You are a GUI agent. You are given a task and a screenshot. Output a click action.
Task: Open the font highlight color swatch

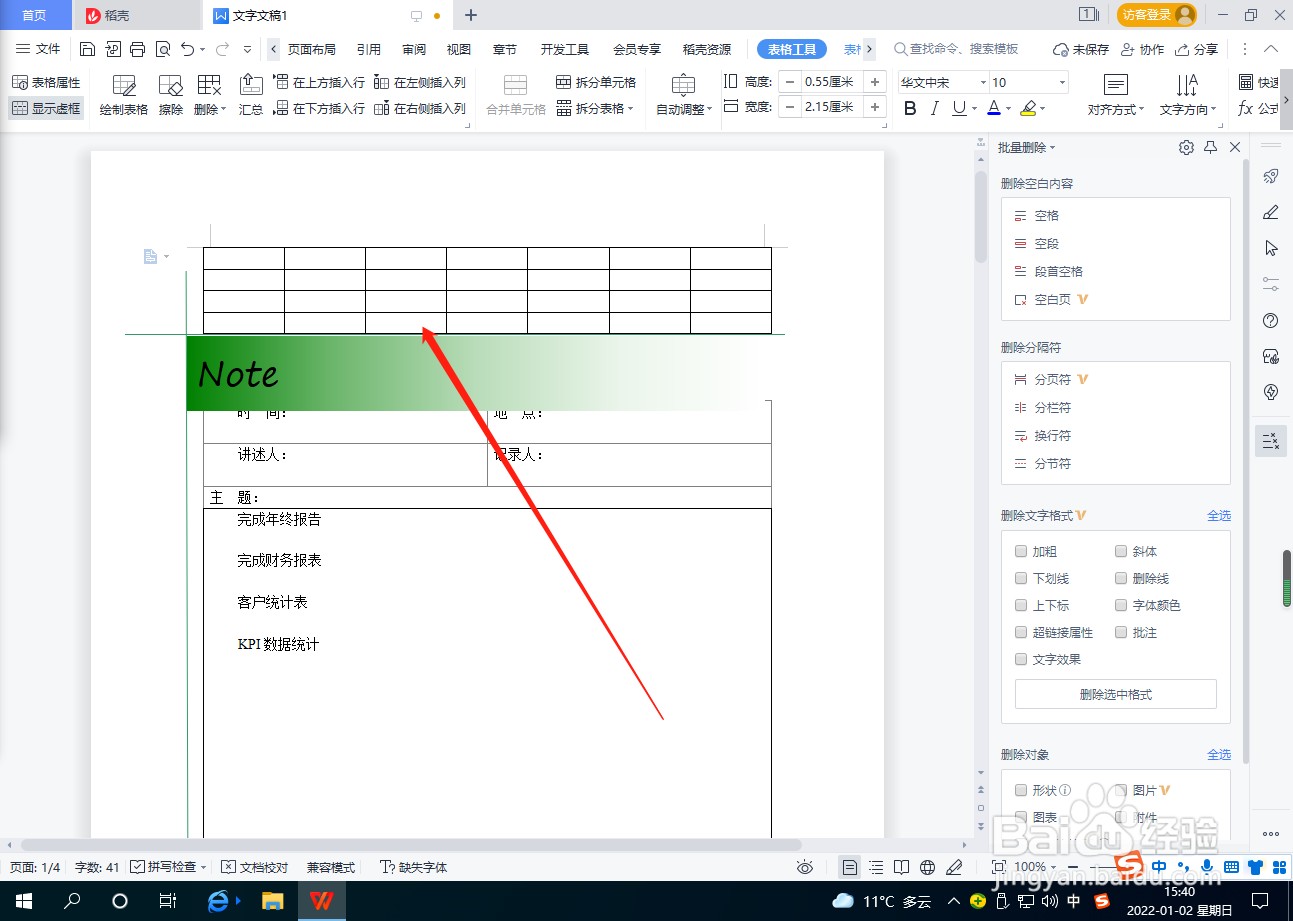(1028, 108)
